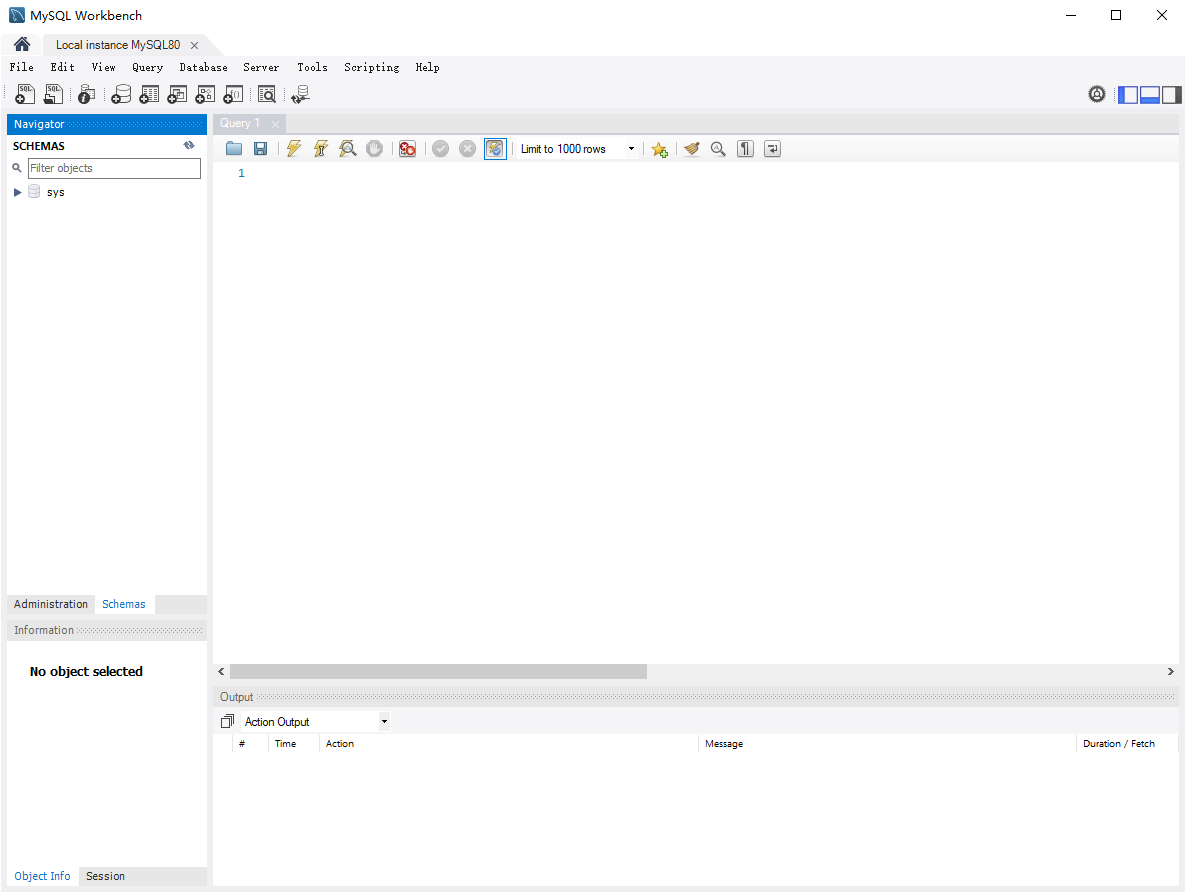Create a new view icon
Screen dimensions: 1186x893
[177, 95]
